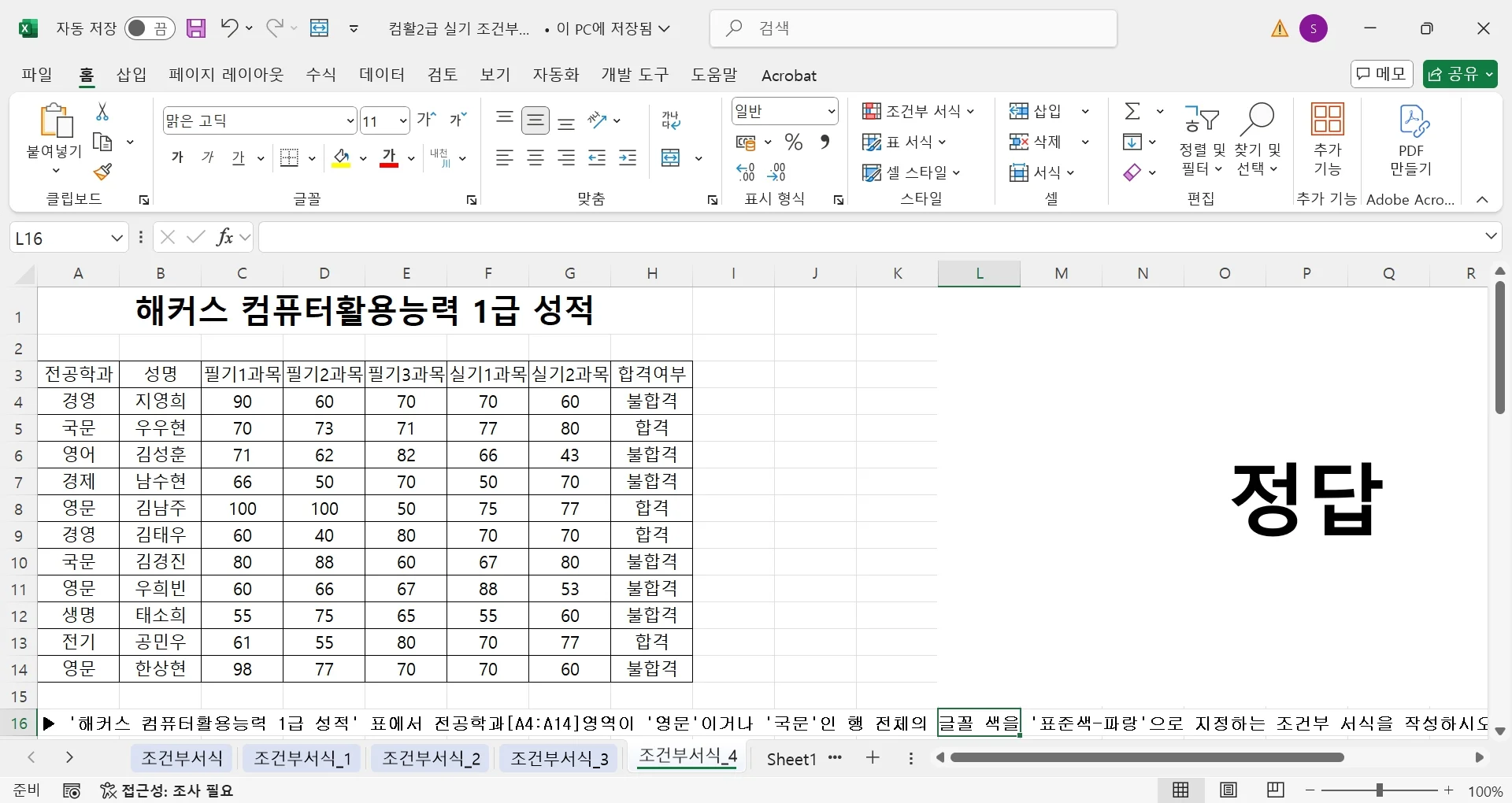
Task: Toggle Underline (간) formatting
Action: [239, 158]
